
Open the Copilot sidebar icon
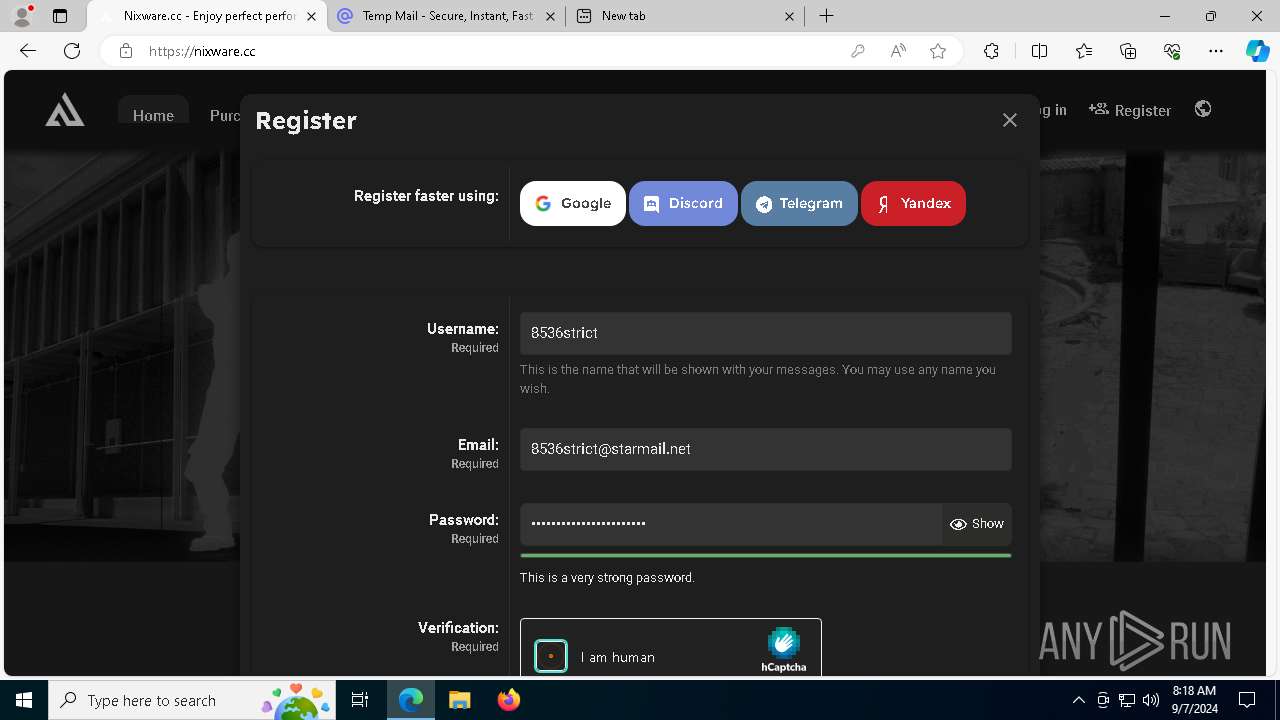pyautogui.click(x=1258, y=51)
